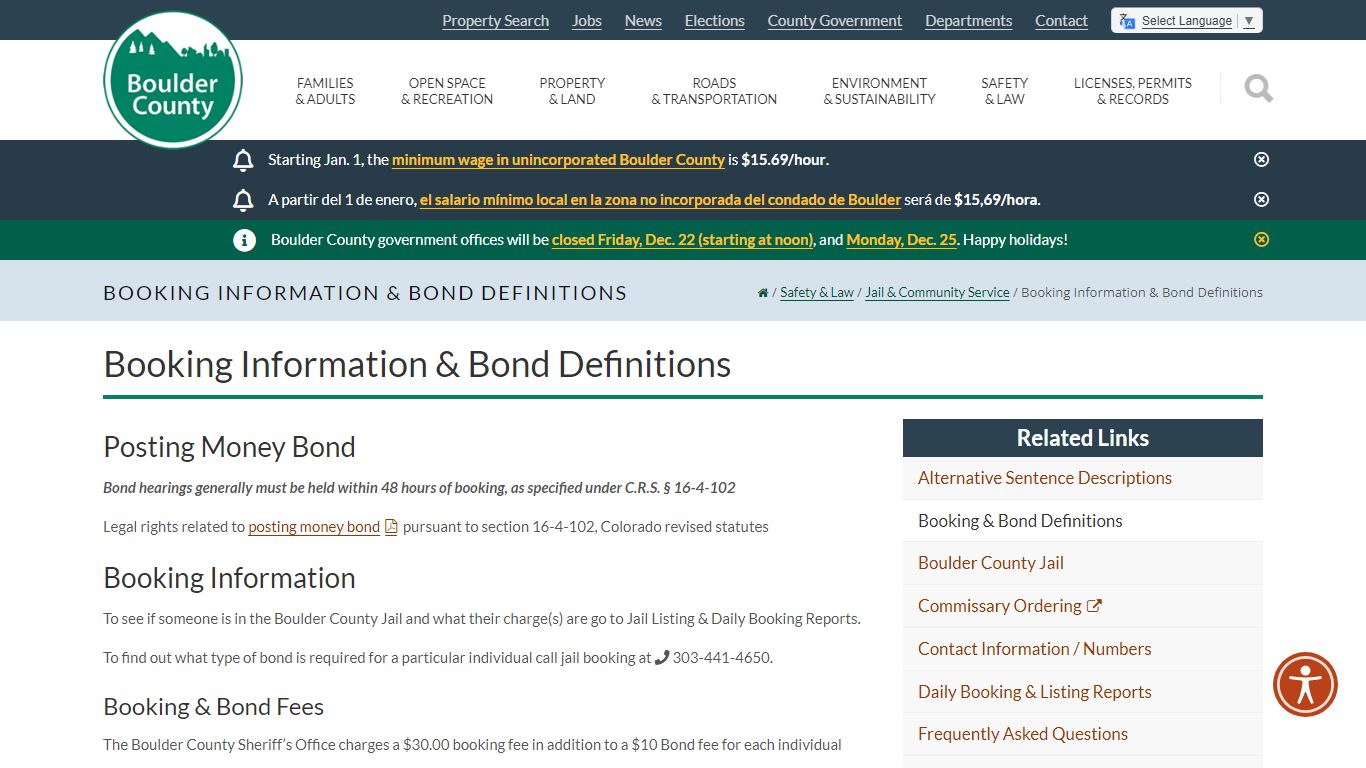Click the external link icon on Commissary Ordering
The height and width of the screenshot is (768, 1366).
pyautogui.click(x=1094, y=606)
